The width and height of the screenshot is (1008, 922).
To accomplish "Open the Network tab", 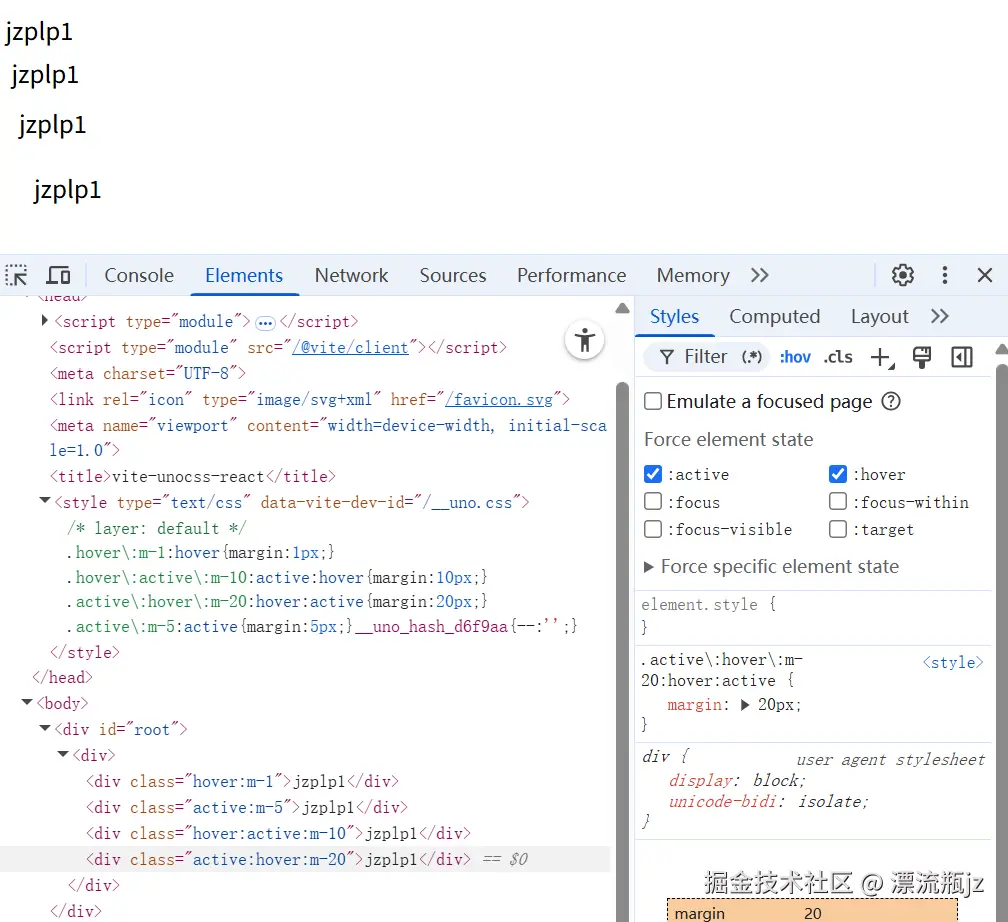I will pyautogui.click(x=351, y=275).
